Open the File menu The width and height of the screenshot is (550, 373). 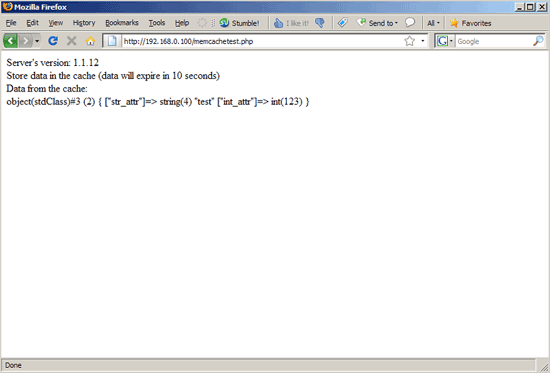coord(11,23)
